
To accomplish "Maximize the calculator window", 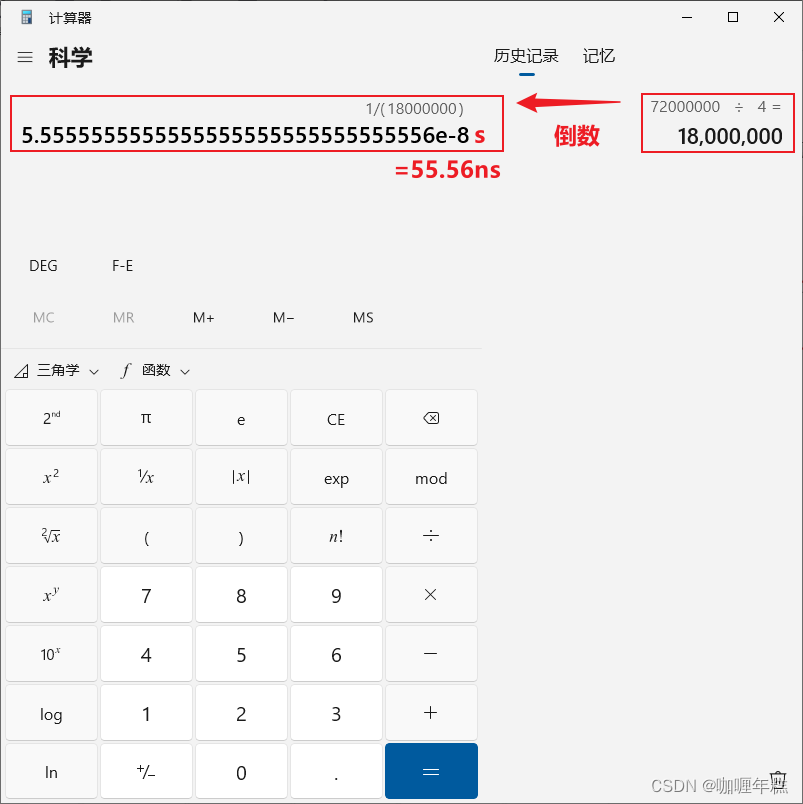I will click(x=733, y=17).
